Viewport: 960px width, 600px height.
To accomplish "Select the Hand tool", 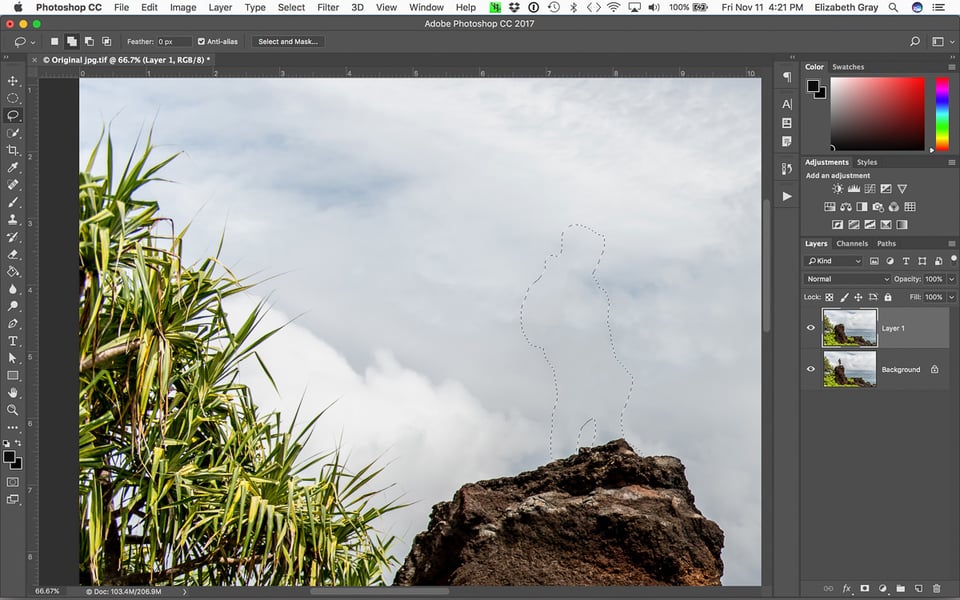I will (x=12, y=393).
